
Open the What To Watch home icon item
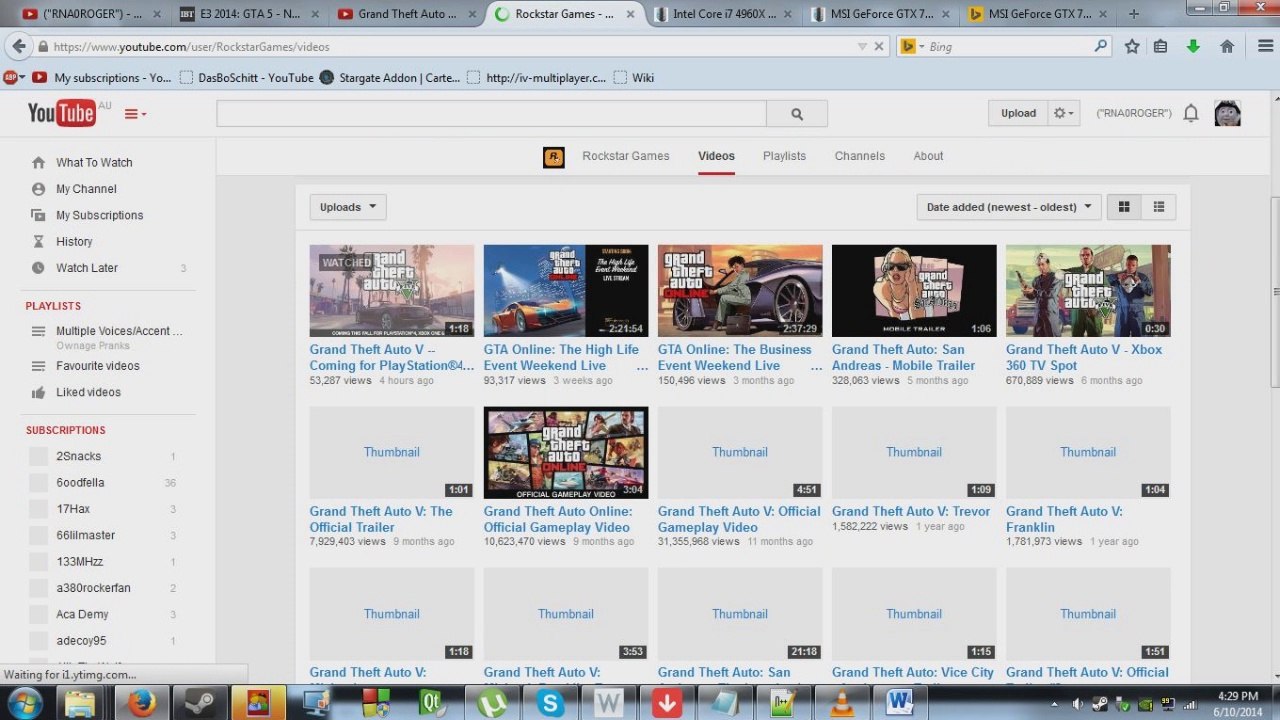[38, 163]
